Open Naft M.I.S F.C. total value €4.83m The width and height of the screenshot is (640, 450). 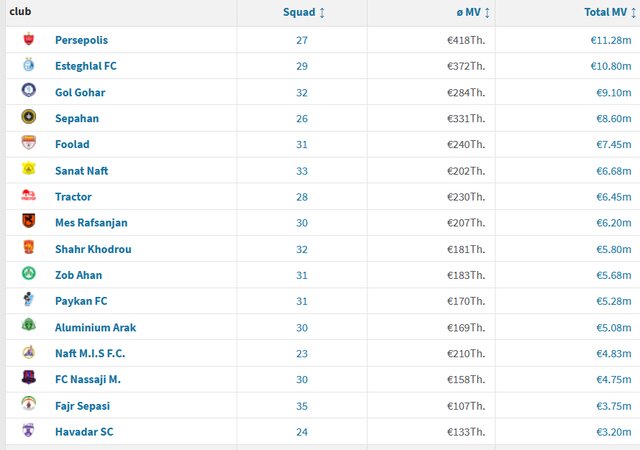click(x=611, y=353)
